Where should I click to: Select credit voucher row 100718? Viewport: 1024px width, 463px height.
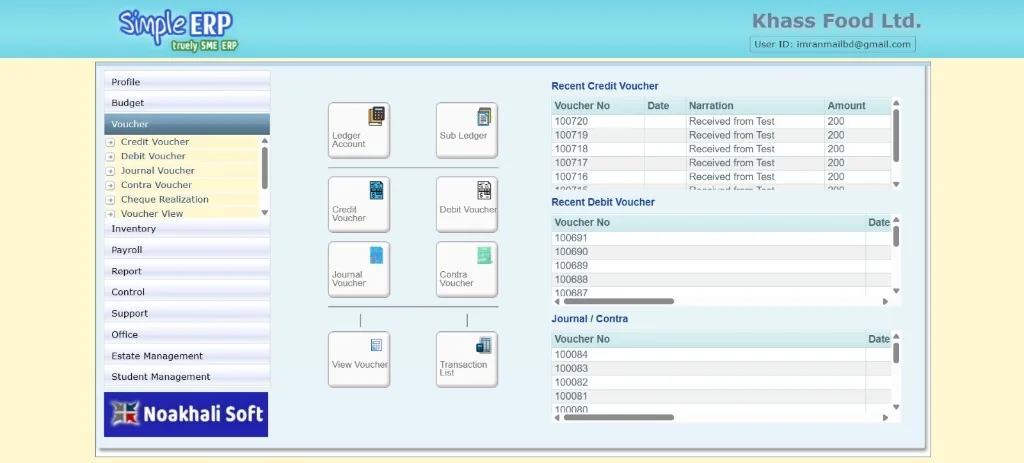pos(721,149)
